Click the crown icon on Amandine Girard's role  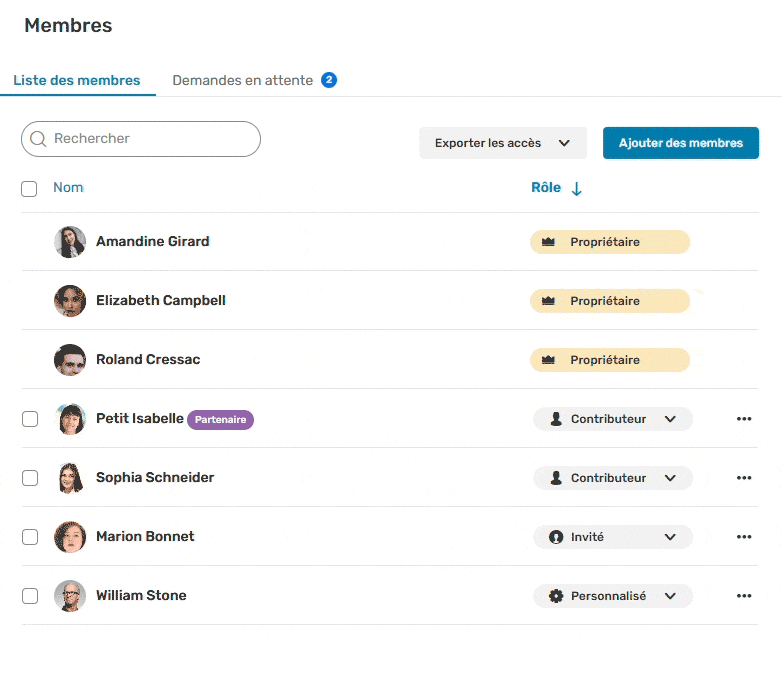548,242
